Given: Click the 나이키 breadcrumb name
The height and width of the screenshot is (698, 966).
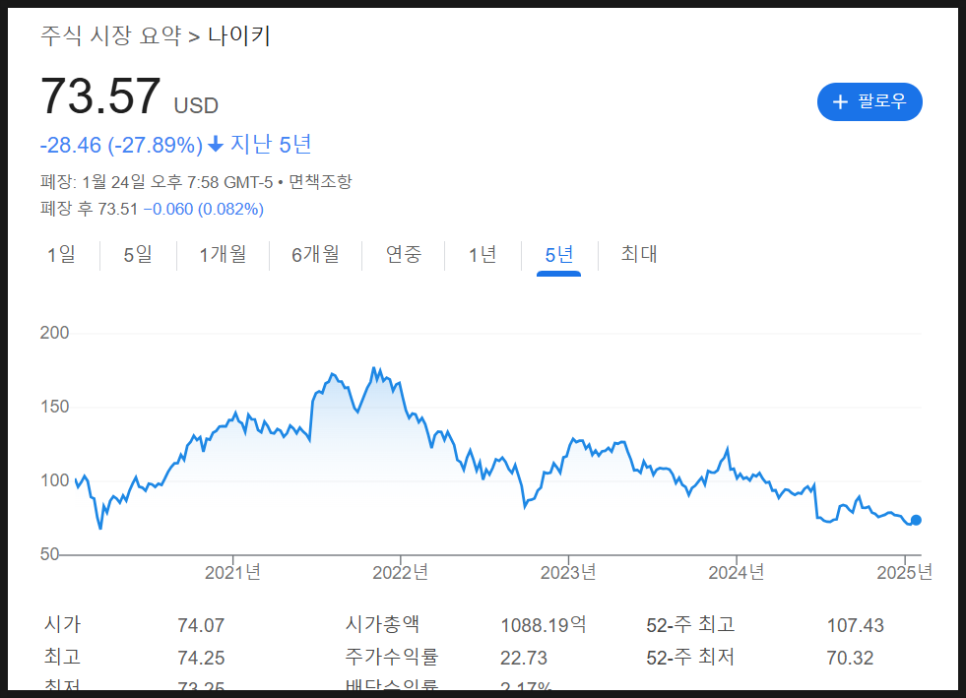Looking at the screenshot, I should tap(239, 36).
